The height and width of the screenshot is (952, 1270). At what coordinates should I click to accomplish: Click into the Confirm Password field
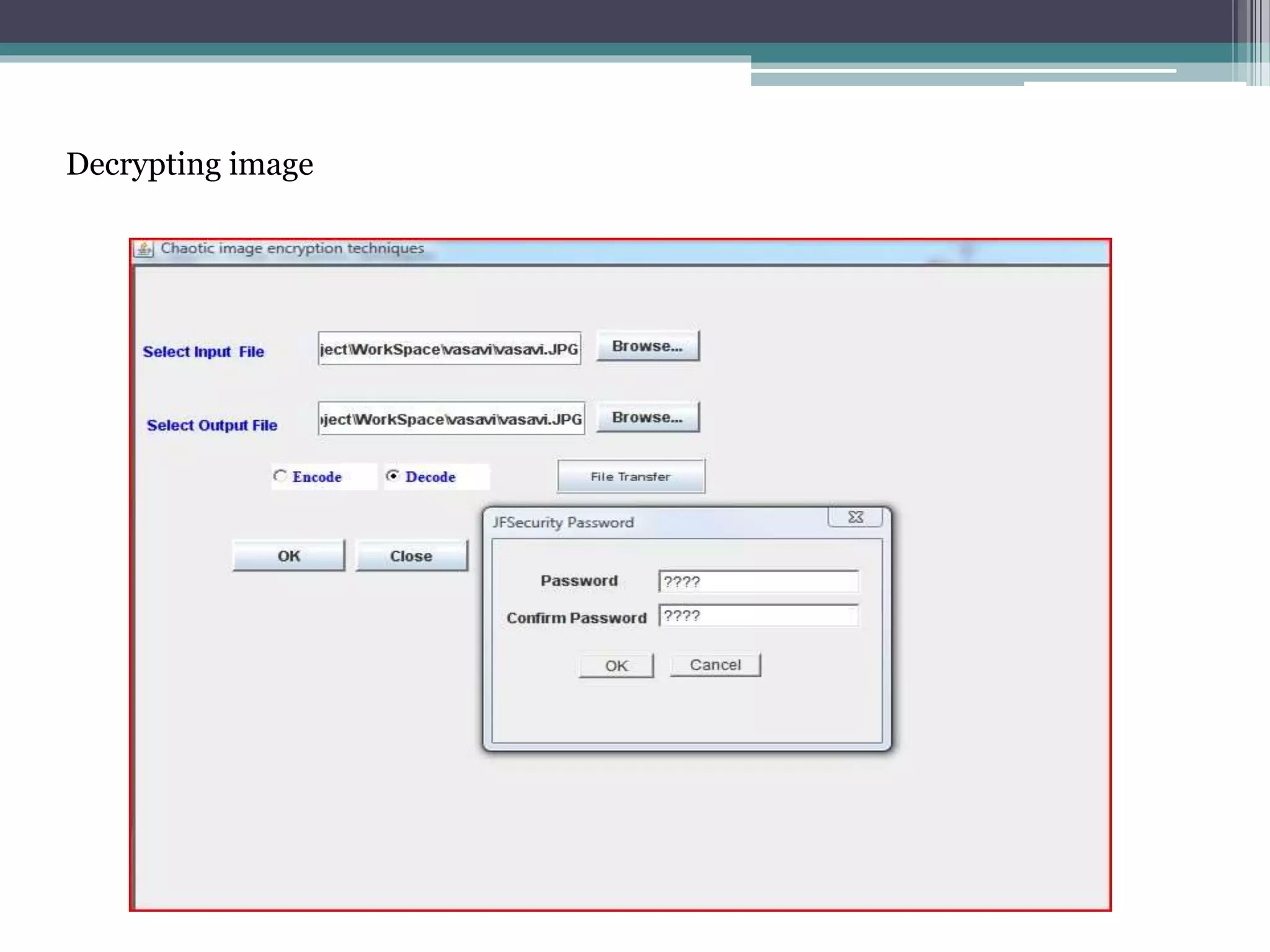click(x=758, y=616)
